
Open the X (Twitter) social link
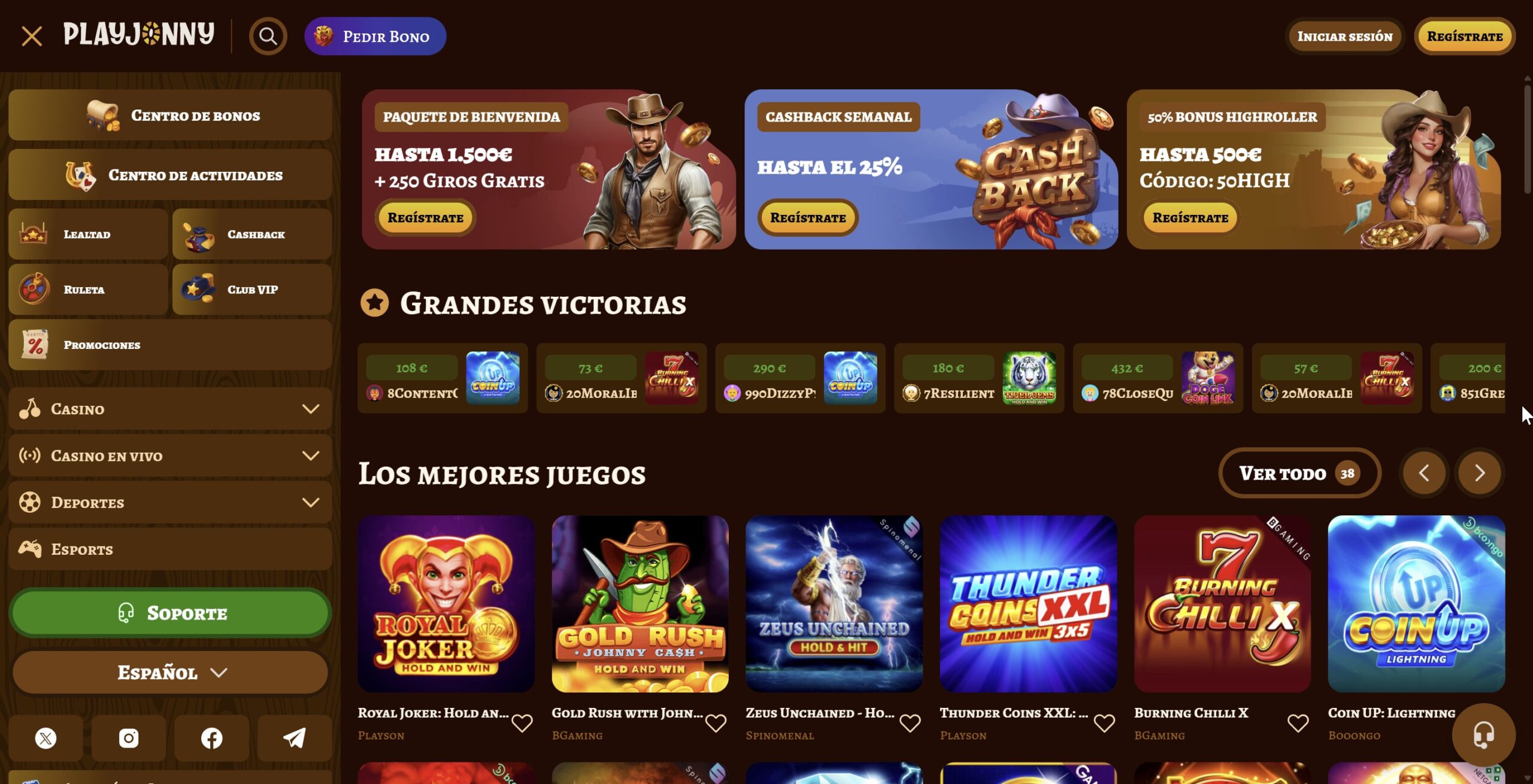46,738
